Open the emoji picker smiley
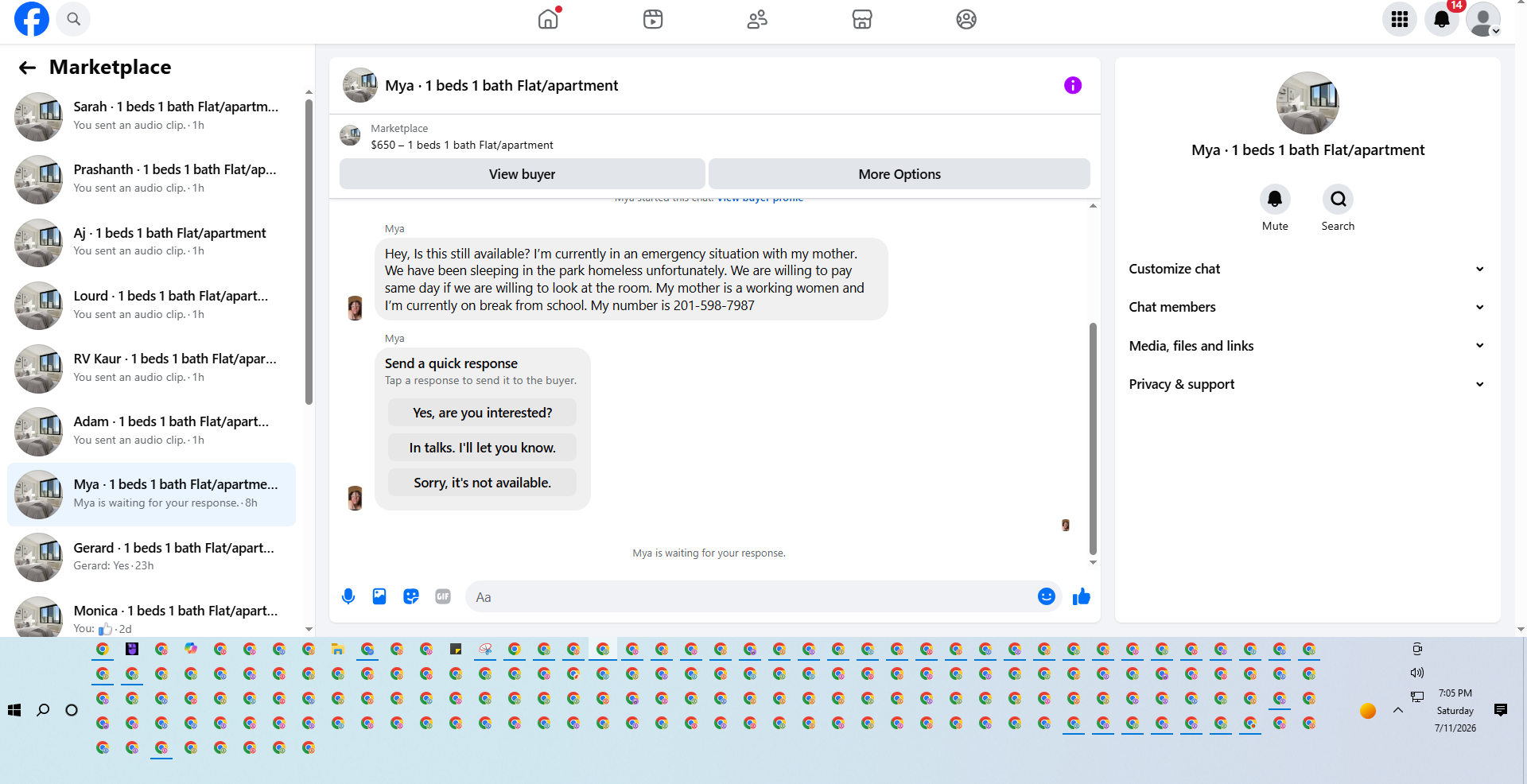 click(1047, 596)
